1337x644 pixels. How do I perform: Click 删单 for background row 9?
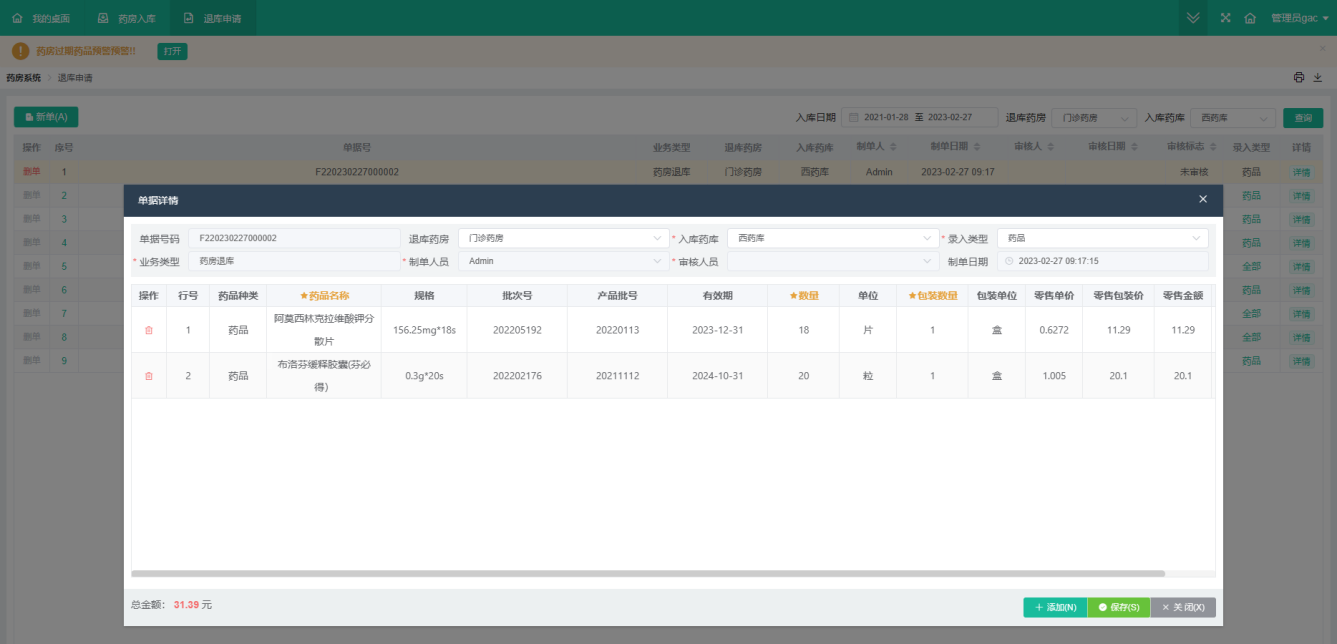[x=32, y=361]
